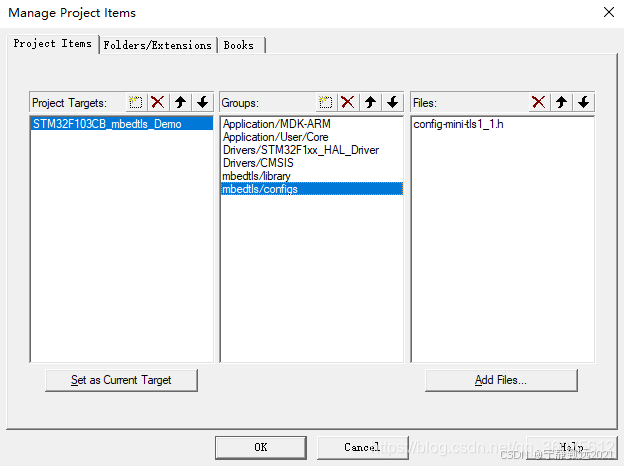Select target STM32F103CB_mbedtls_Demo
This screenshot has width=624, height=466.
[122, 124]
